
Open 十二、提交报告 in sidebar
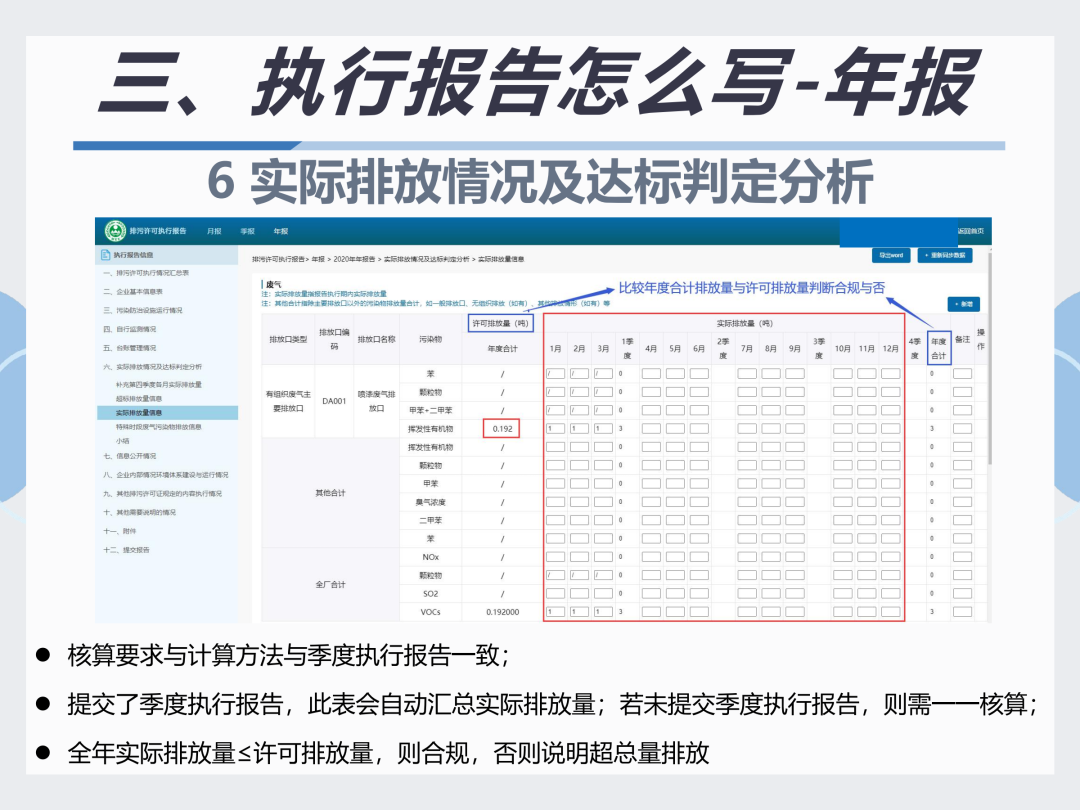click(x=126, y=550)
